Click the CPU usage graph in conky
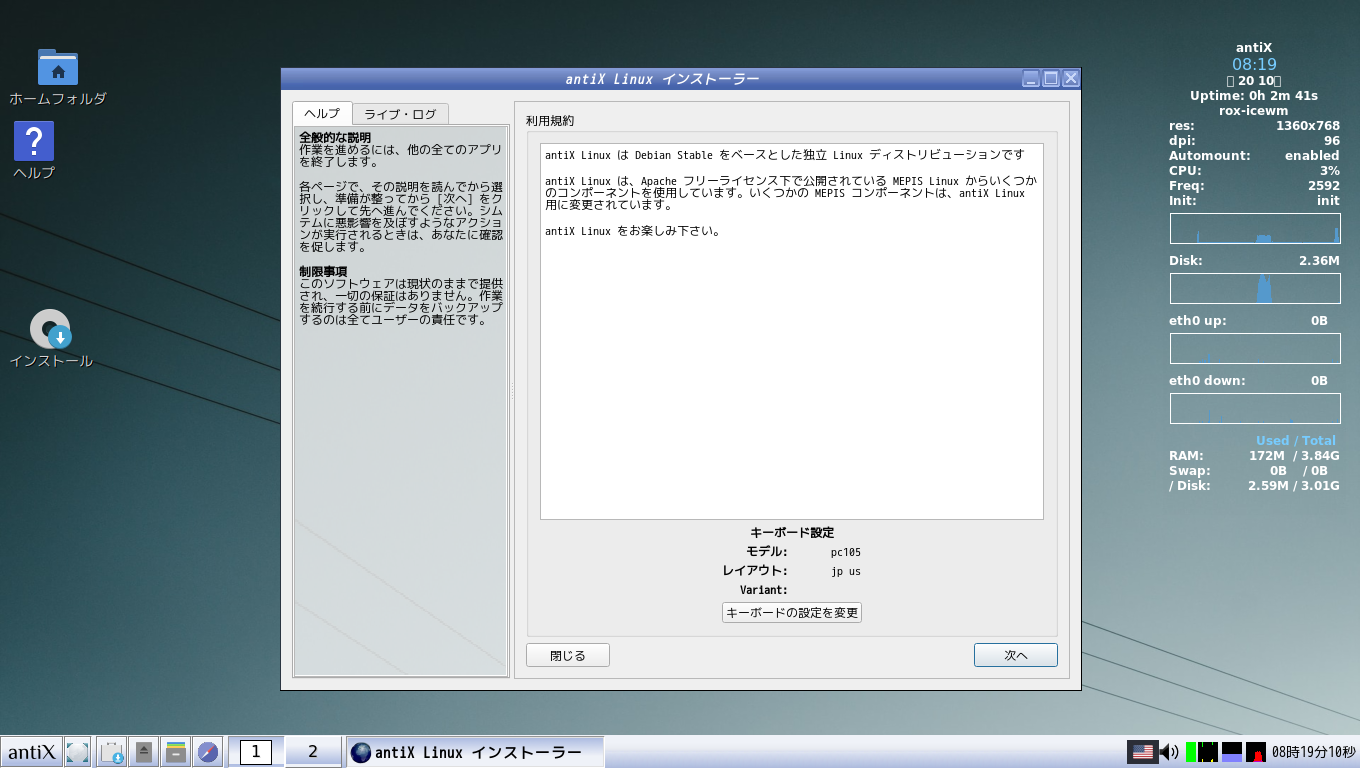Viewport: 1360px width, 768px height. [1255, 229]
